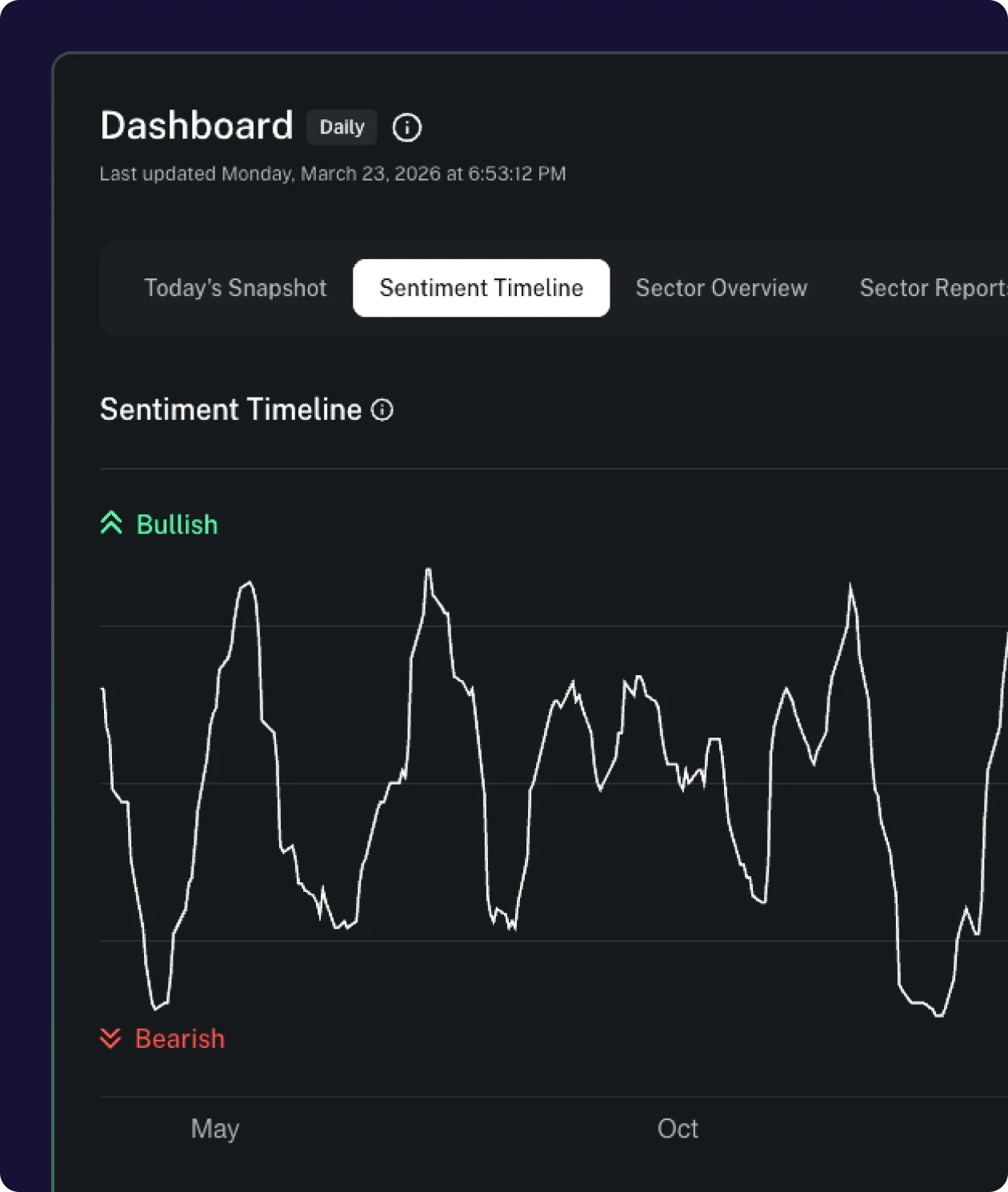Click the info icon beside Sentiment Timeline heading
Image resolution: width=1008 pixels, height=1192 pixels.
[382, 410]
